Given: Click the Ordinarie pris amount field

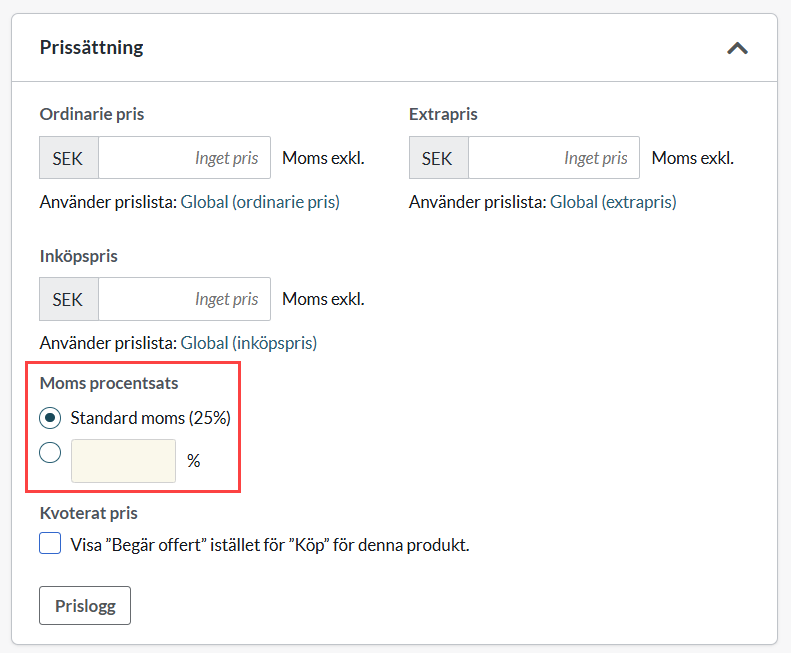Looking at the screenshot, I should (x=185, y=158).
